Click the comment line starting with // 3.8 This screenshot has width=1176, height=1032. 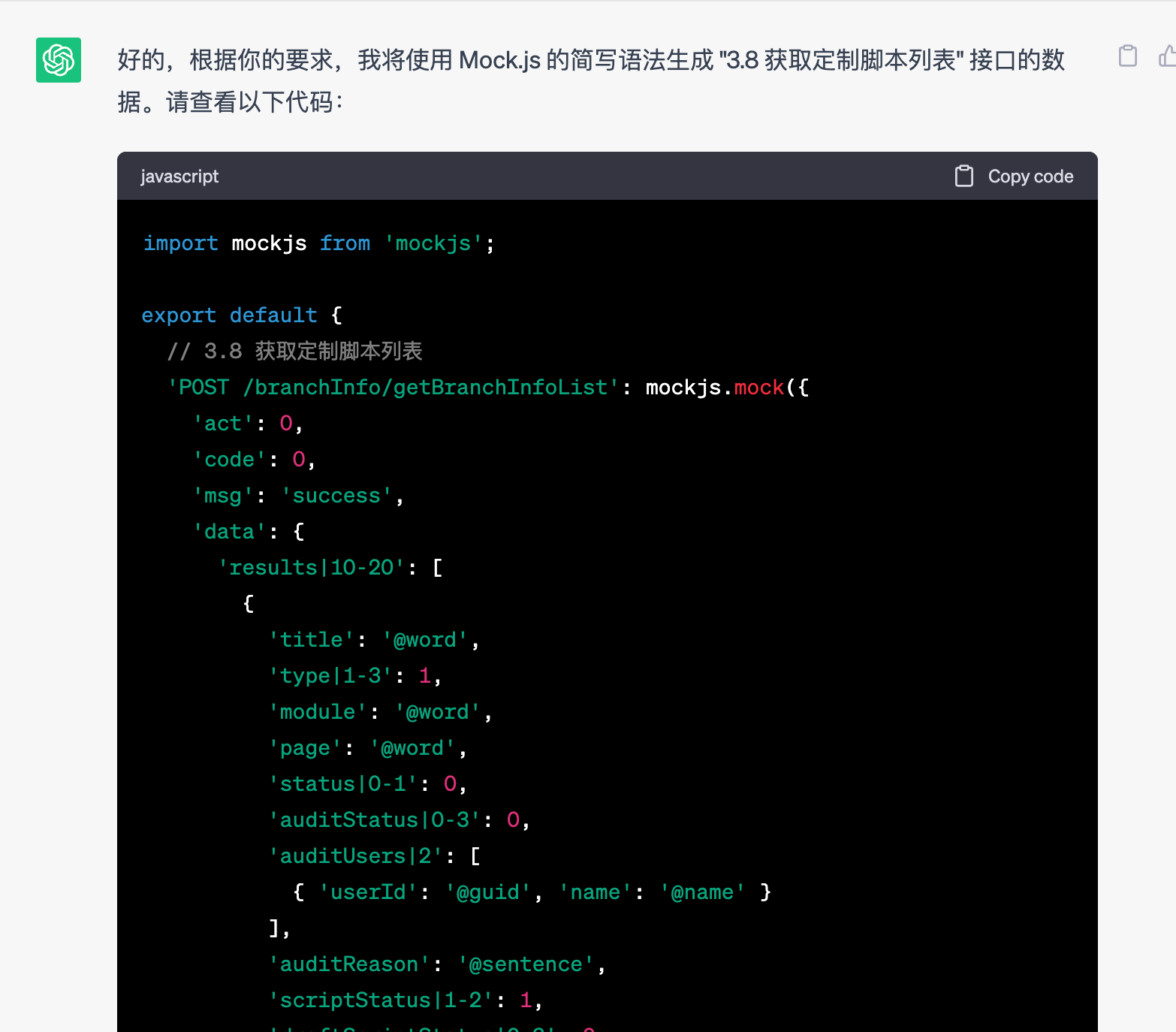coord(294,352)
